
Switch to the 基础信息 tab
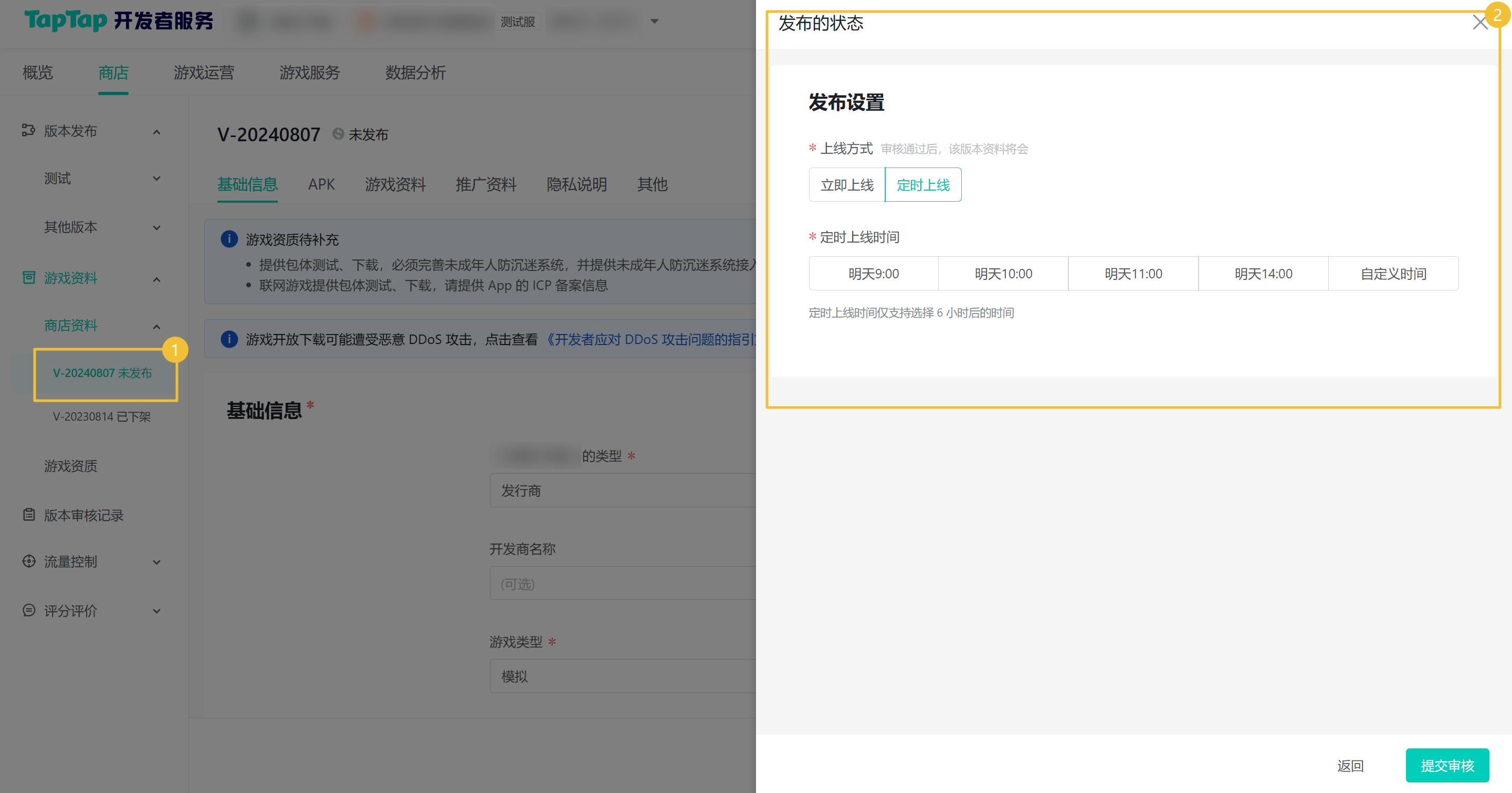point(247,184)
